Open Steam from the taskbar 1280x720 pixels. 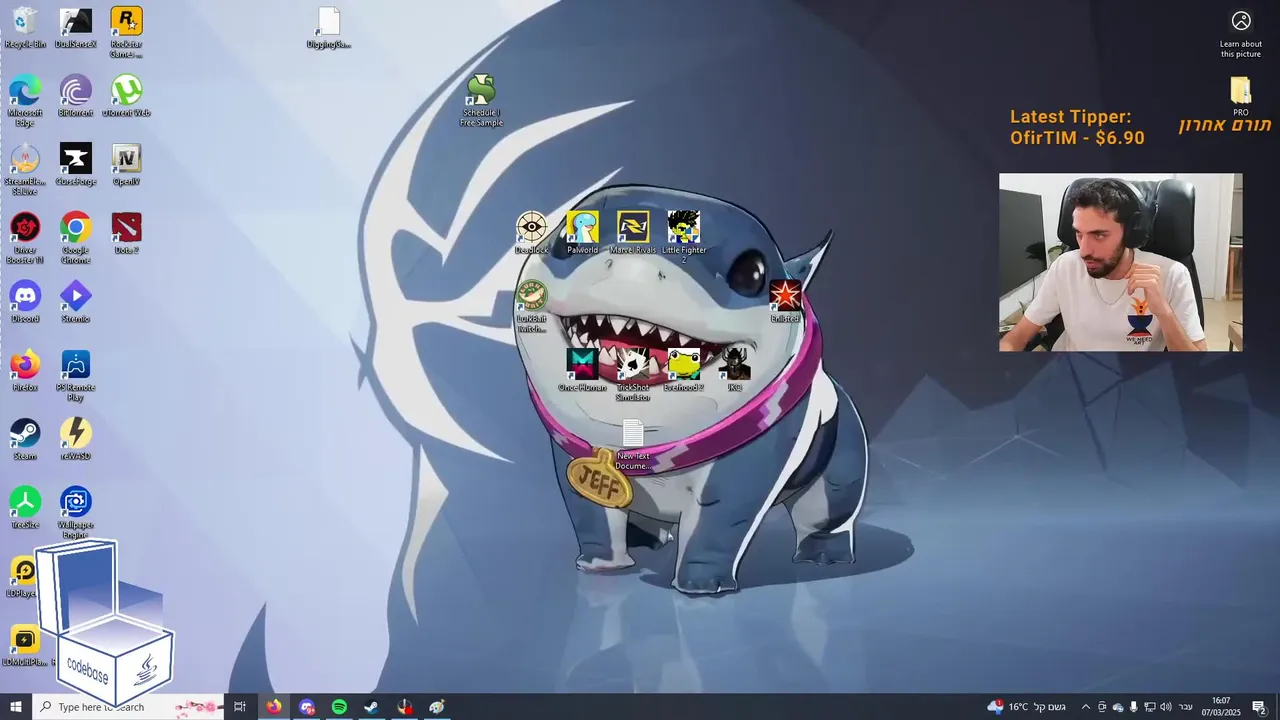click(x=371, y=707)
